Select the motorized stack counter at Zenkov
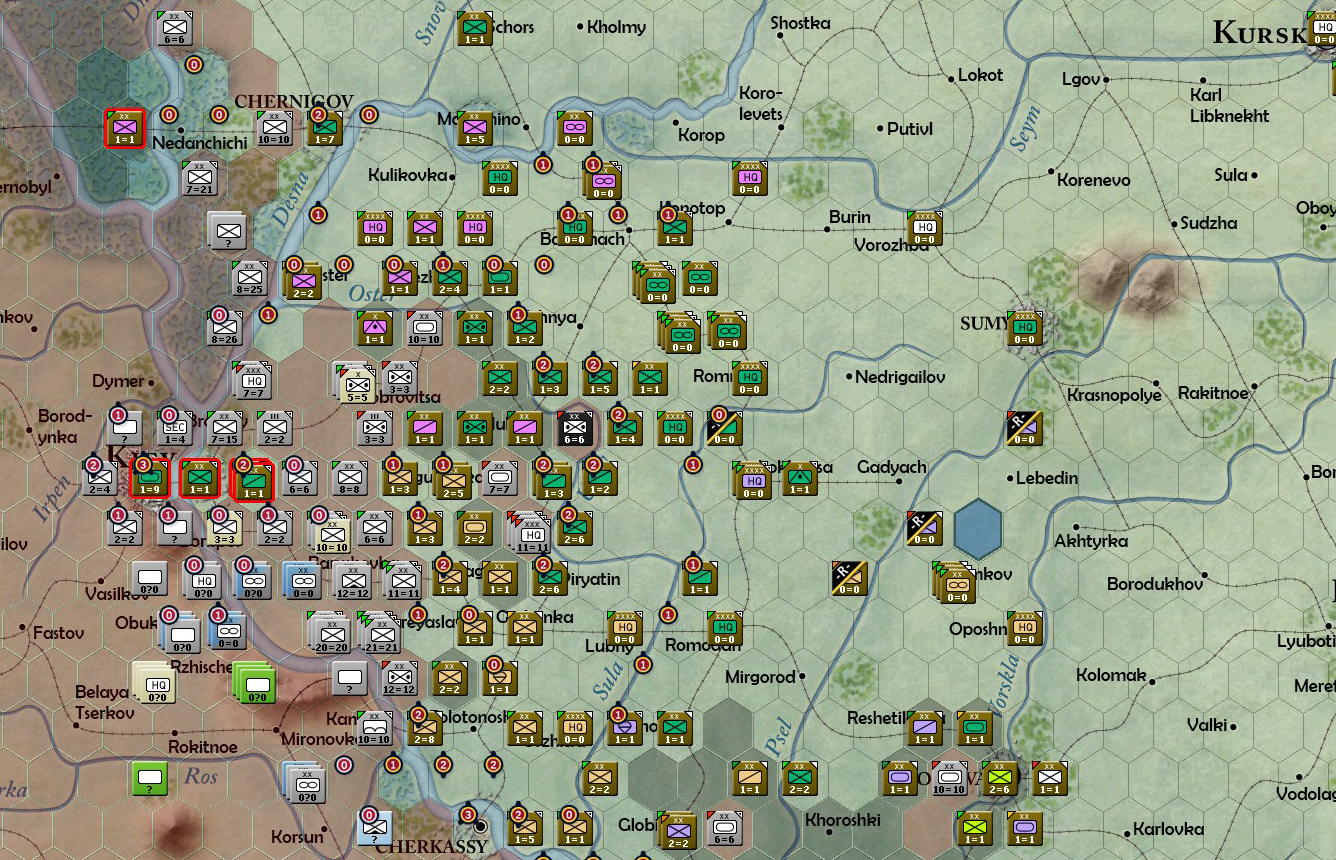This screenshot has width=1336, height=860. click(955, 582)
